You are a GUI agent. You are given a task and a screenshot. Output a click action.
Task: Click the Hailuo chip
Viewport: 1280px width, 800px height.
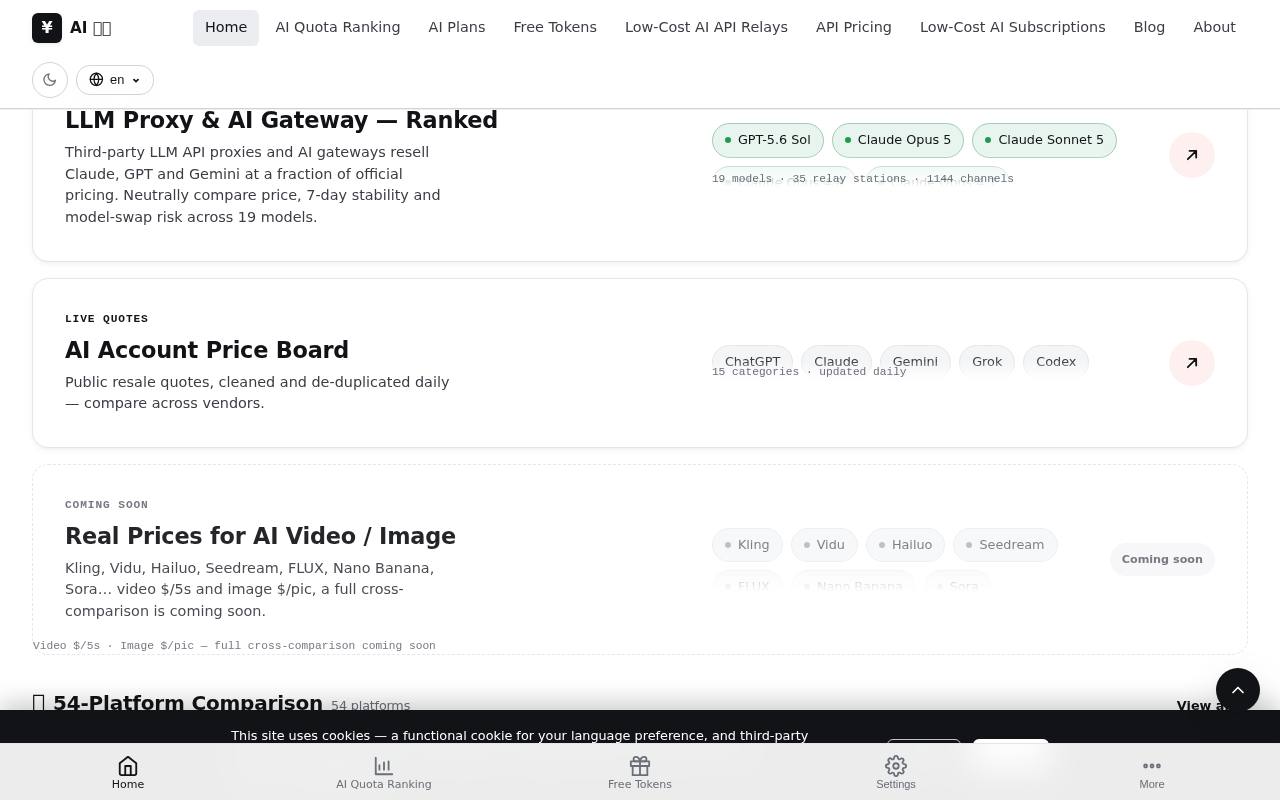point(906,545)
